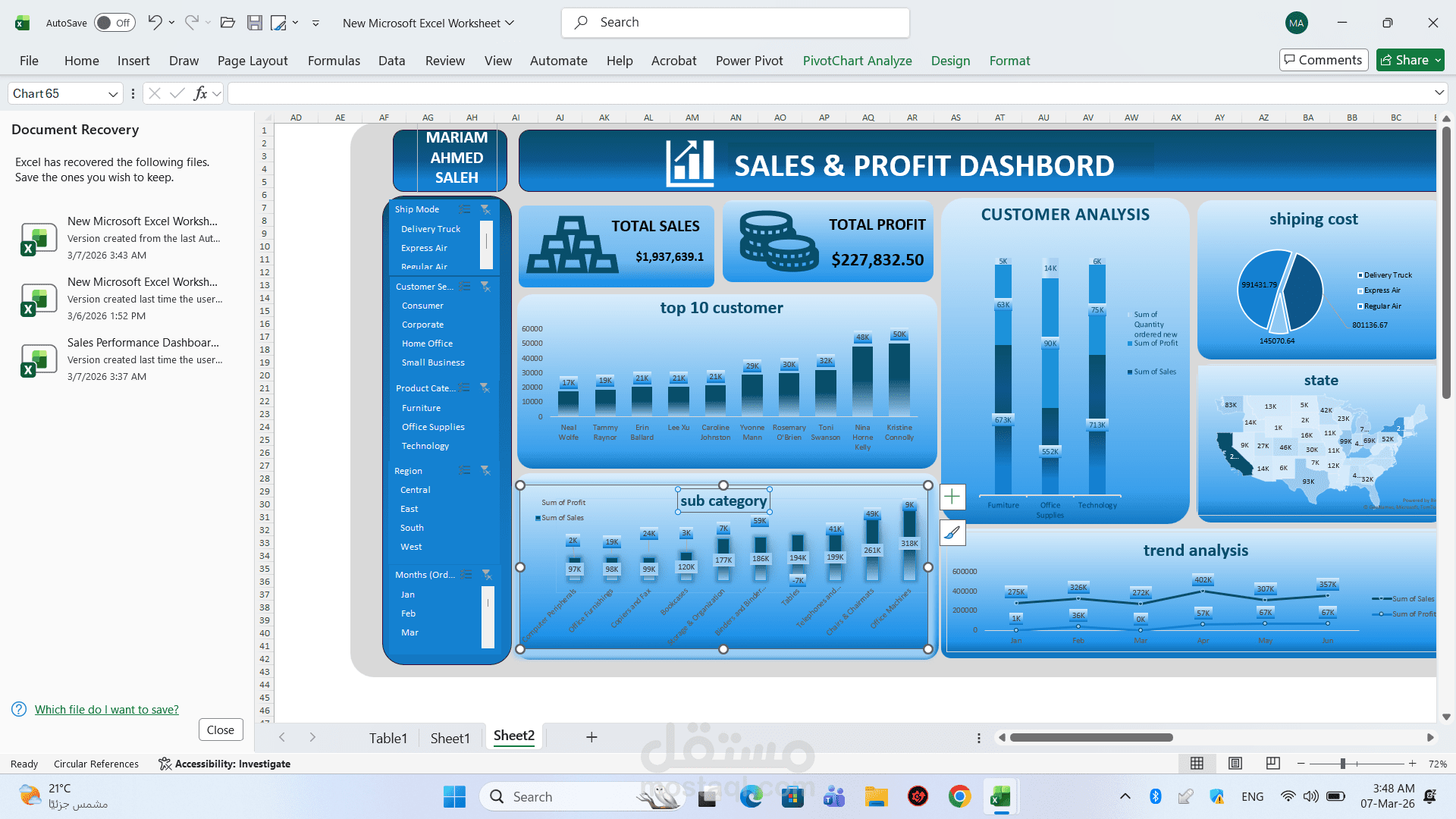Toggle Furniture in Product Category slicer
Screen dimensions: 1456x819
[x=421, y=408]
